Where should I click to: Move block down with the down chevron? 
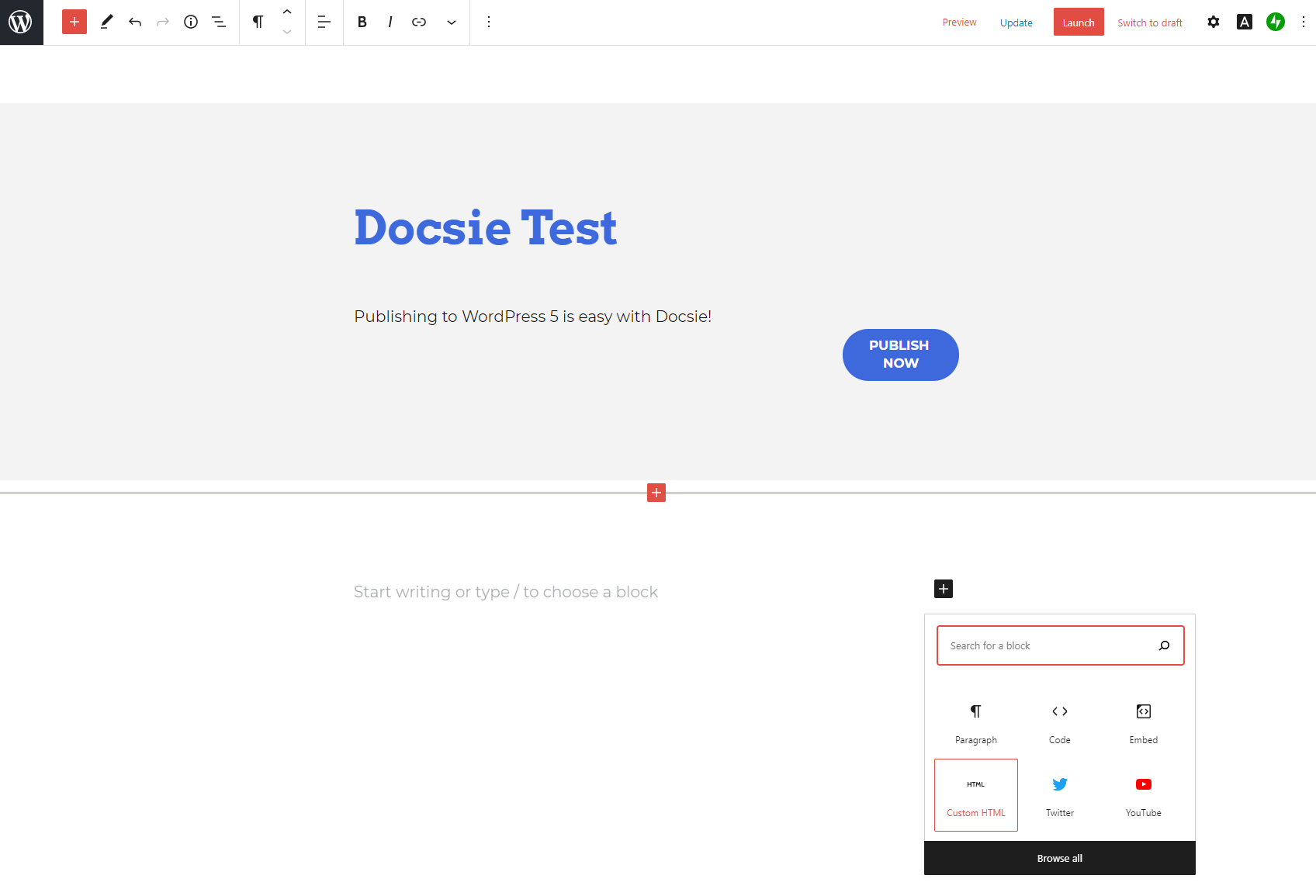[287, 32]
